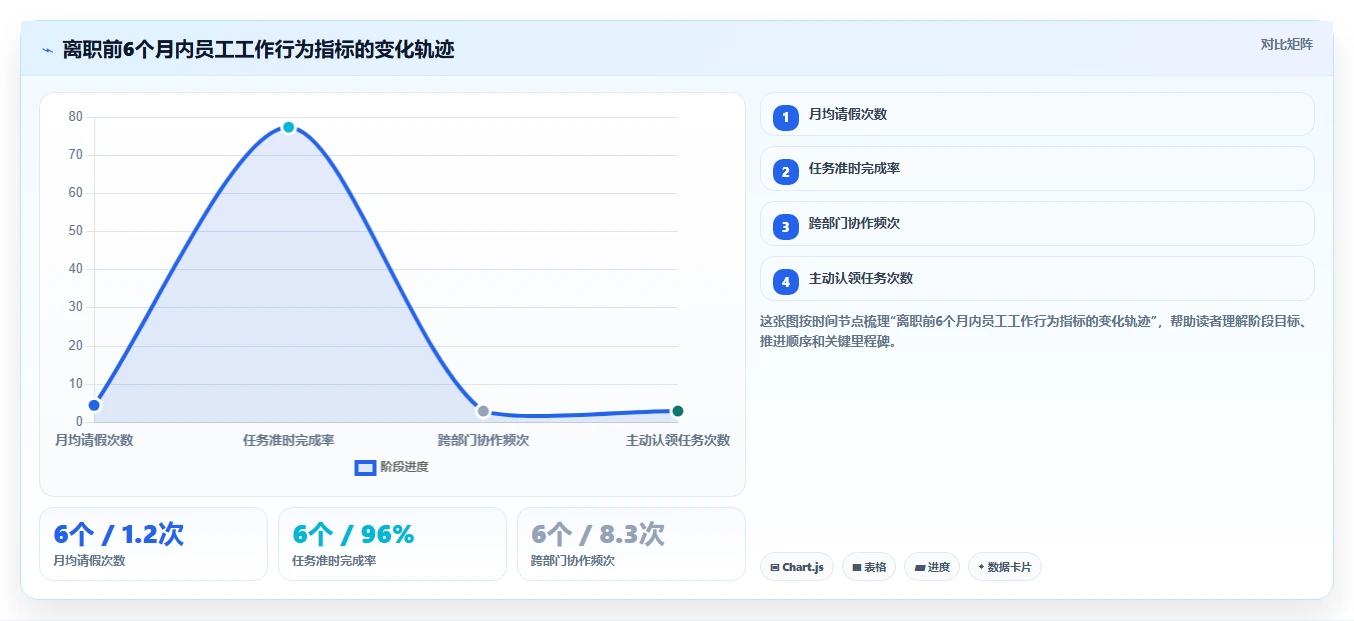Click the icon in the Chart.js tag
Image resolution: width=1354 pixels, height=621 pixels.
click(775, 567)
